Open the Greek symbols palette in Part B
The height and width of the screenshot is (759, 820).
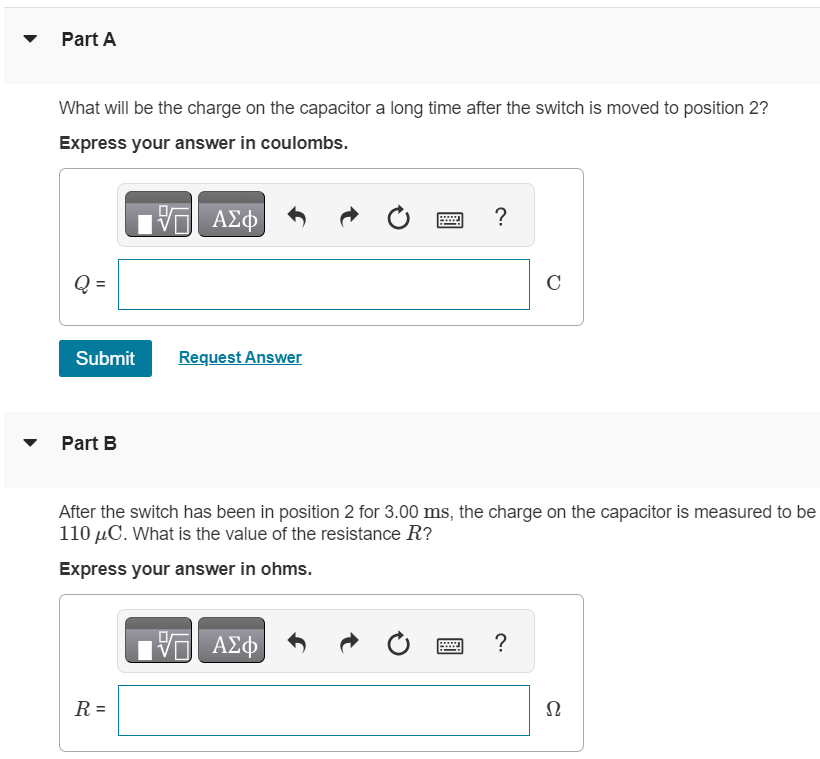tap(232, 640)
